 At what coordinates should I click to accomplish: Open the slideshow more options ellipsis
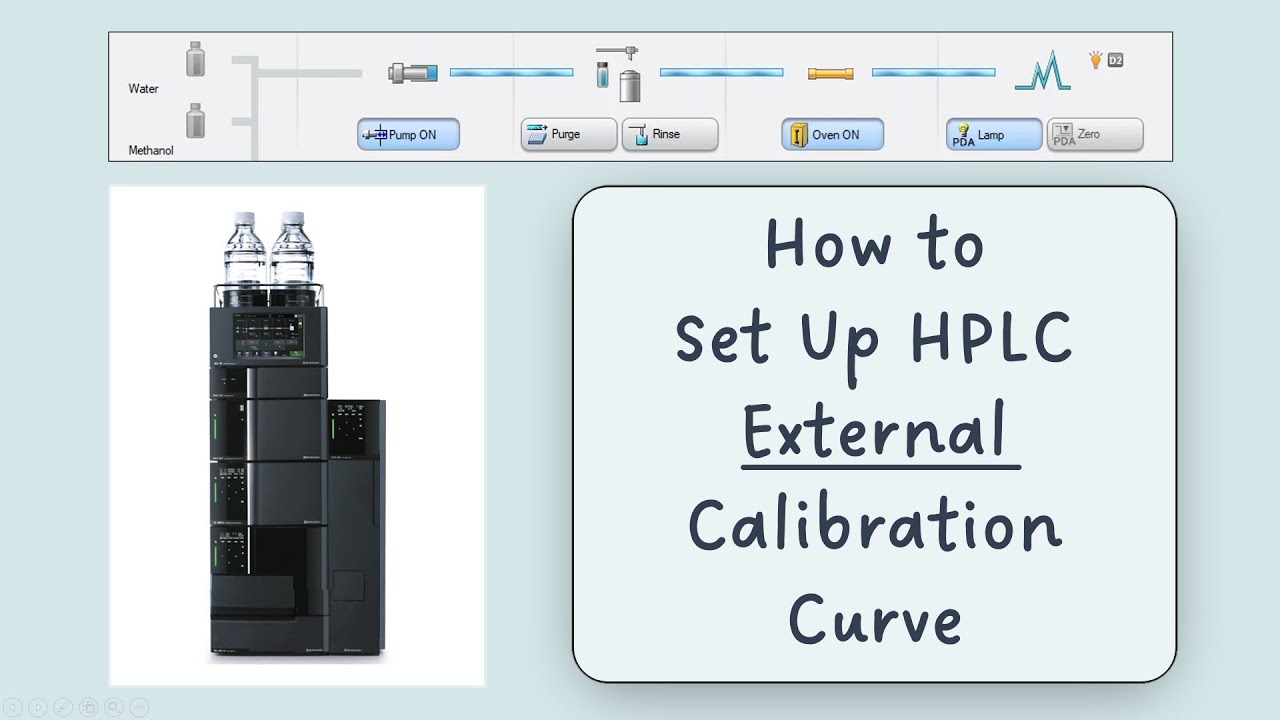pos(139,707)
